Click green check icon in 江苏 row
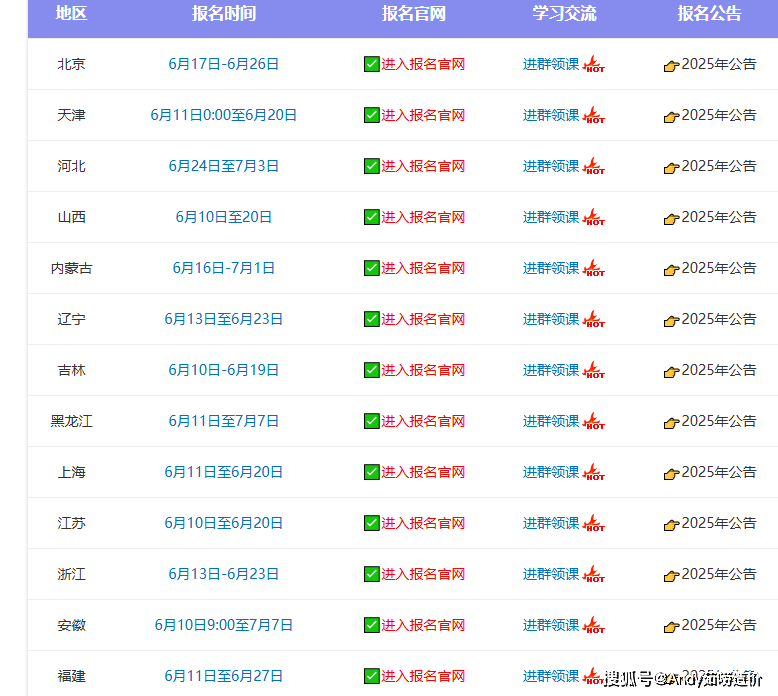The width and height of the screenshot is (778, 696). coord(372,523)
